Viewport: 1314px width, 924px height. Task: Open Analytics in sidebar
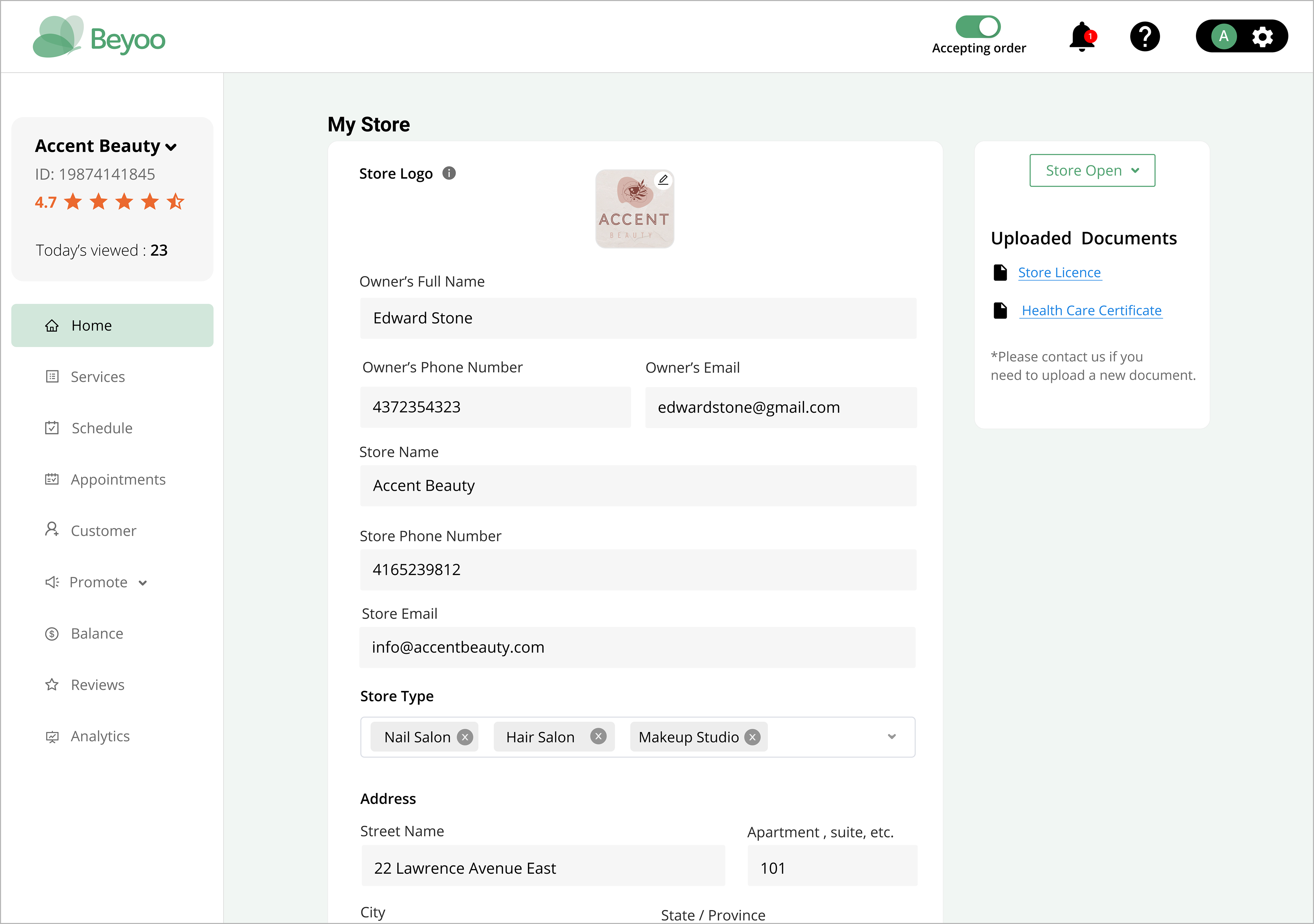point(100,736)
